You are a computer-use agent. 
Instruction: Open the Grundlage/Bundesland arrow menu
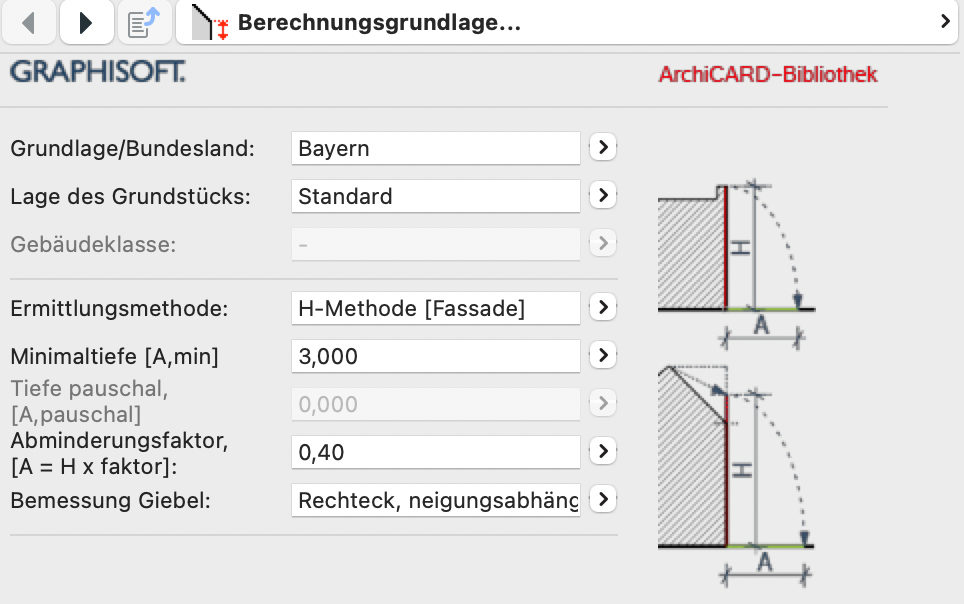(601, 148)
